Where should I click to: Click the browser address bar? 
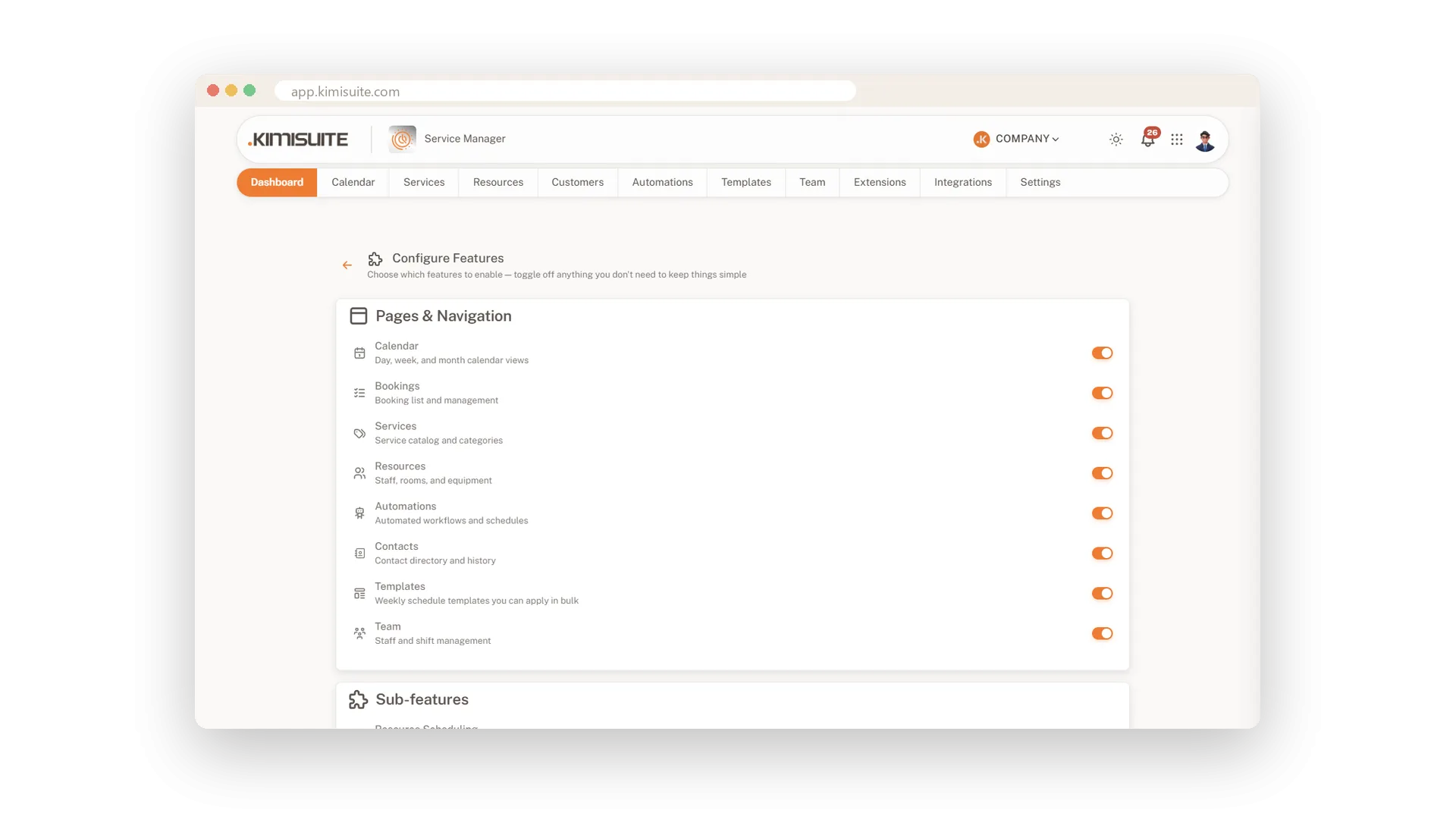(565, 91)
